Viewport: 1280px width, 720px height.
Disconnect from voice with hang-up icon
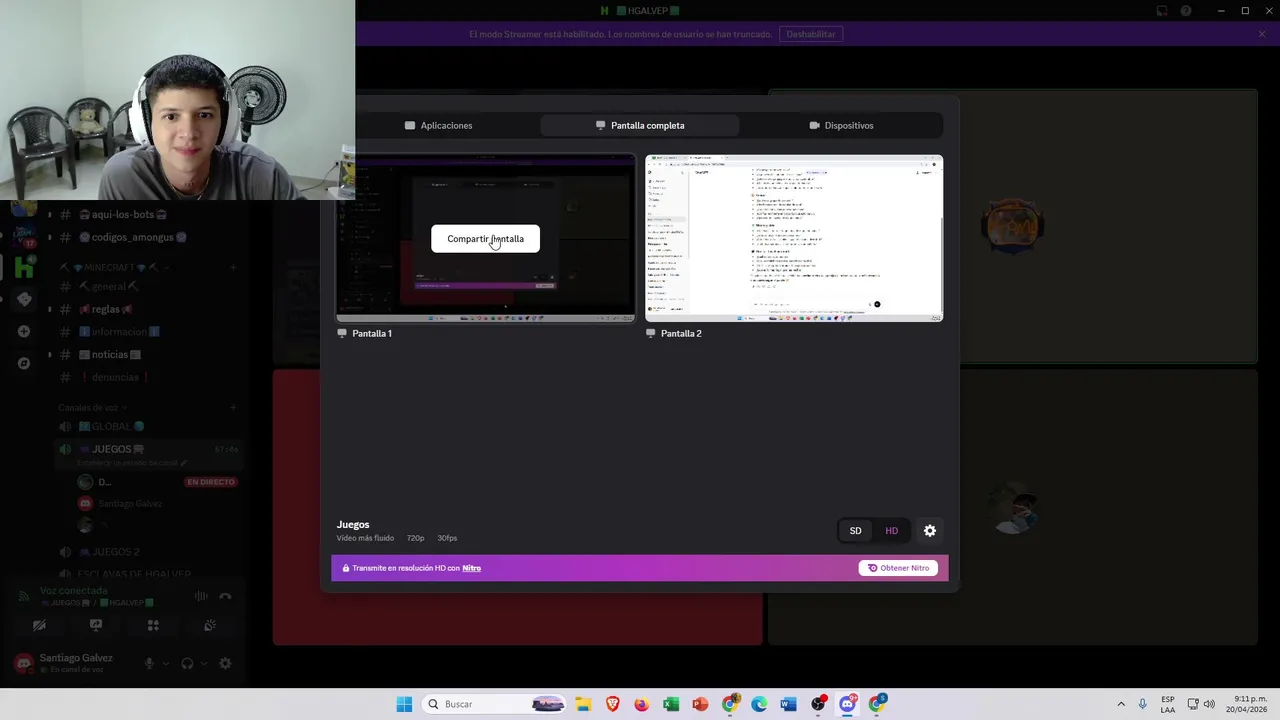click(x=225, y=596)
